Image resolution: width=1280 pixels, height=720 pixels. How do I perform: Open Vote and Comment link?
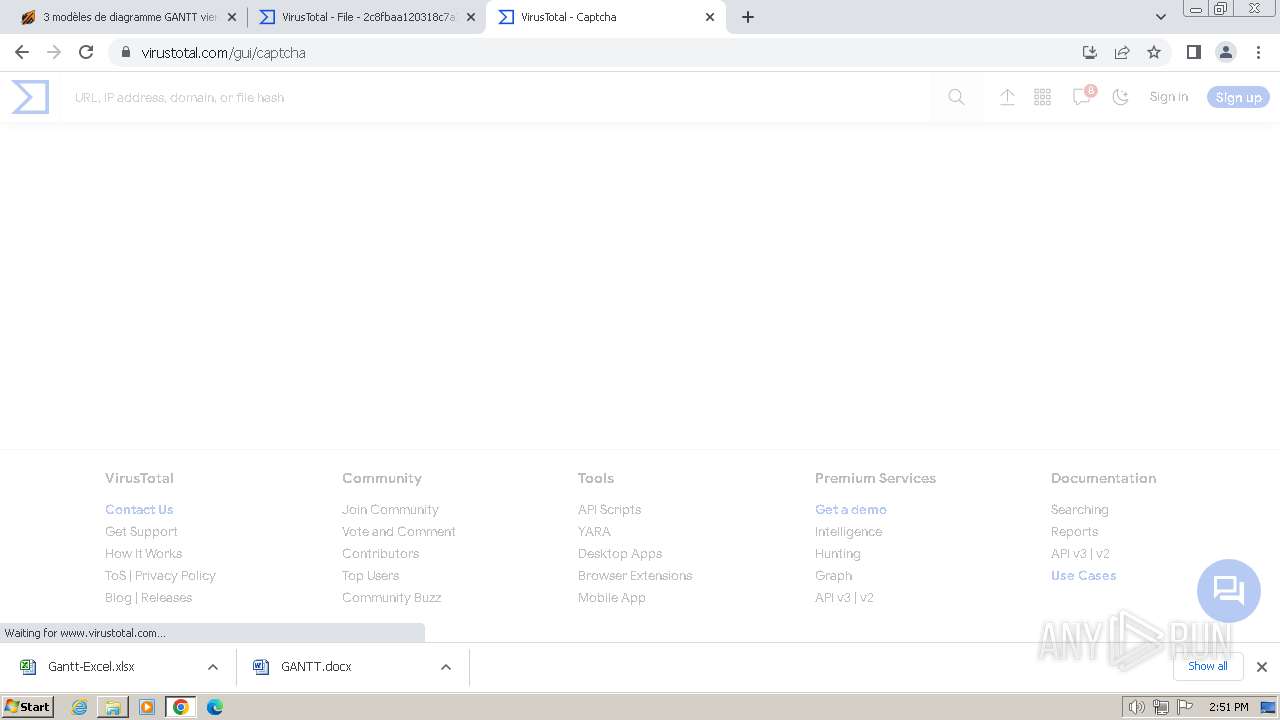[398, 531]
